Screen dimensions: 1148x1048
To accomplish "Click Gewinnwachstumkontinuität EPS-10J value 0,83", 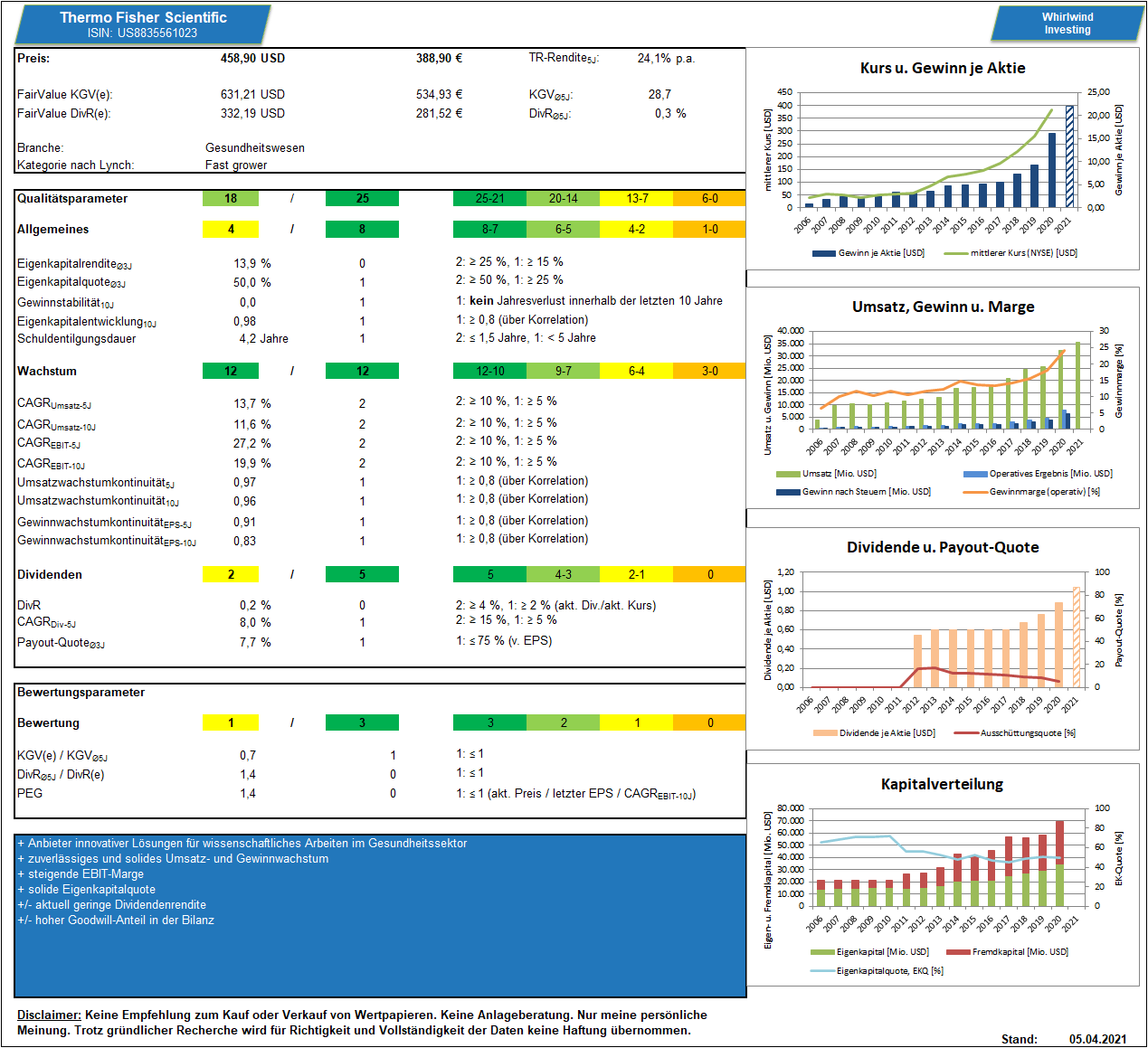I will click(x=244, y=541).
